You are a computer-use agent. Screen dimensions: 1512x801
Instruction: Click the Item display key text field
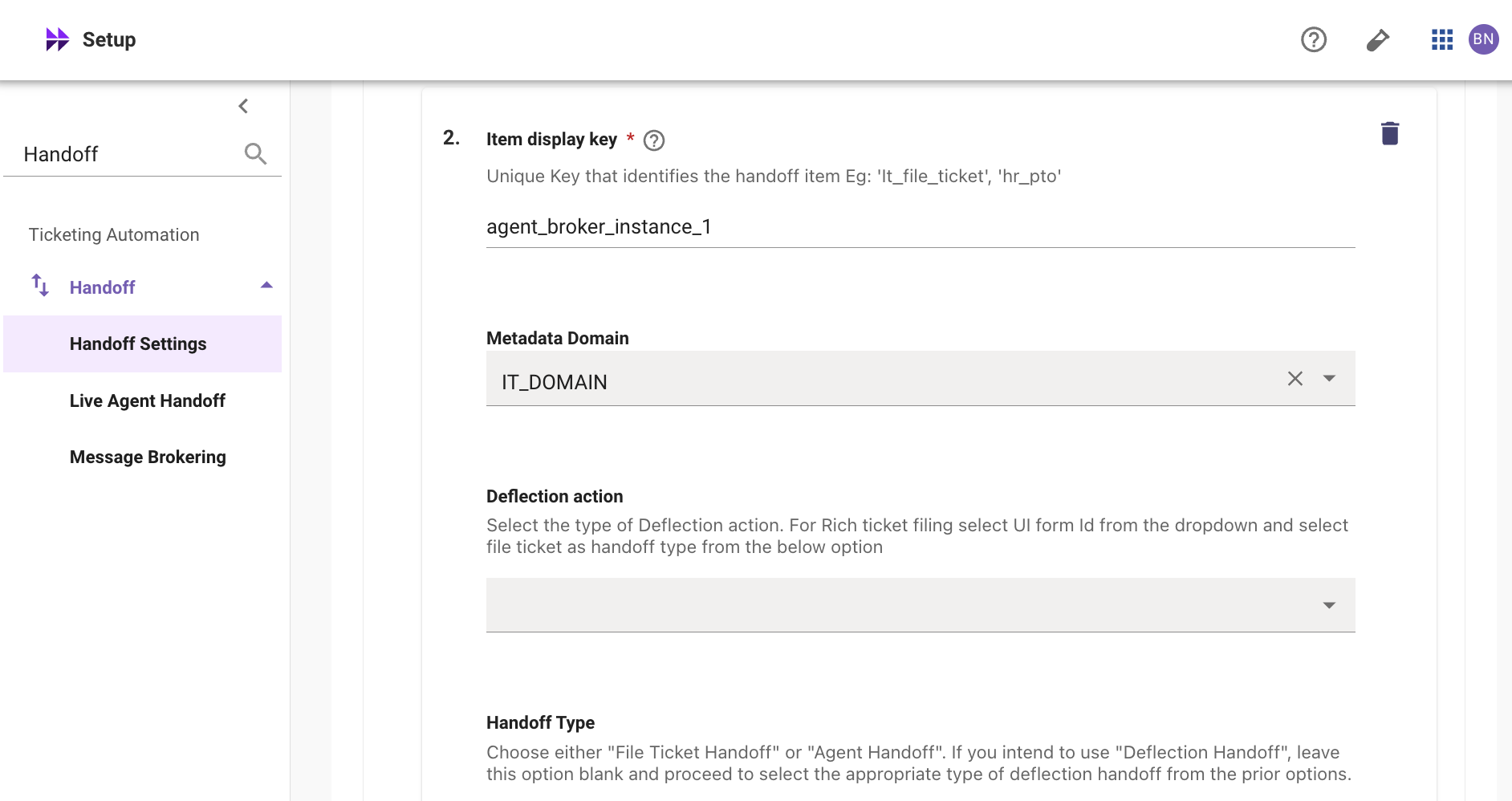(x=920, y=227)
